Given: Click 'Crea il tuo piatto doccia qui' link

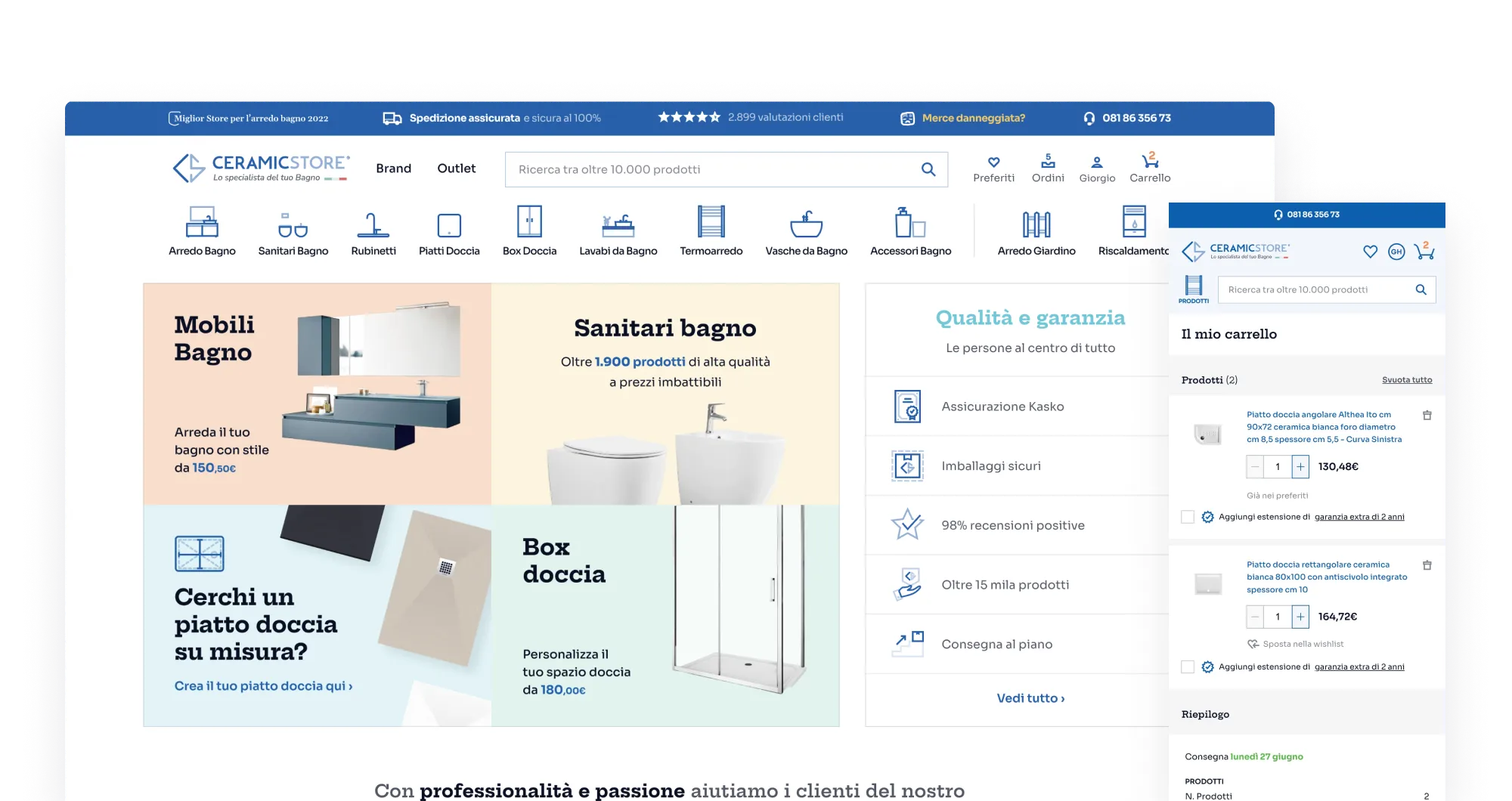Looking at the screenshot, I should click(263, 686).
